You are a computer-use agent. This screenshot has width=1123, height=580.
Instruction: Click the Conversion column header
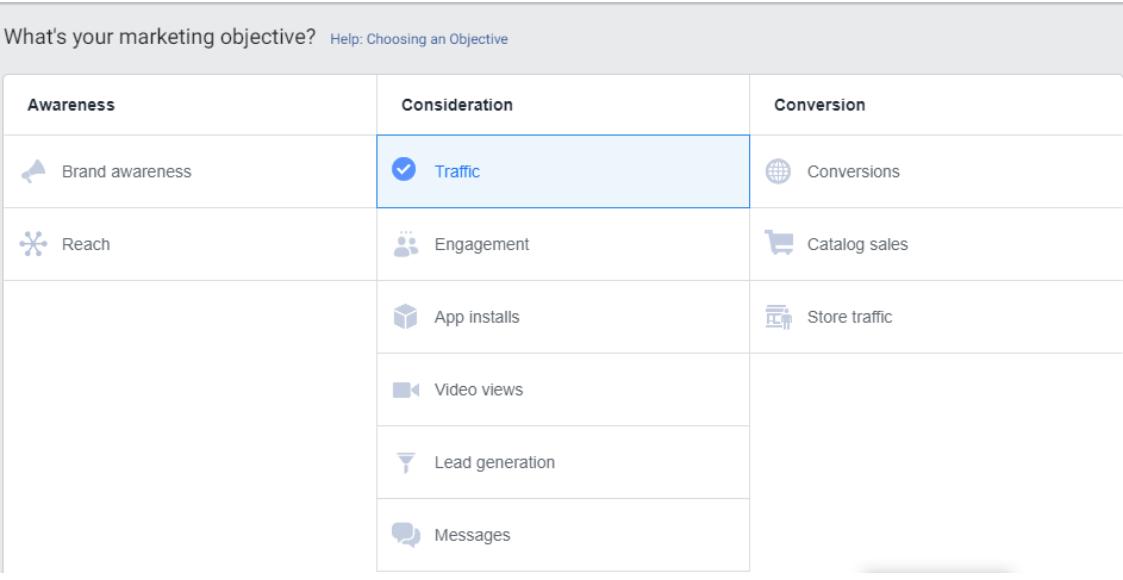point(819,105)
